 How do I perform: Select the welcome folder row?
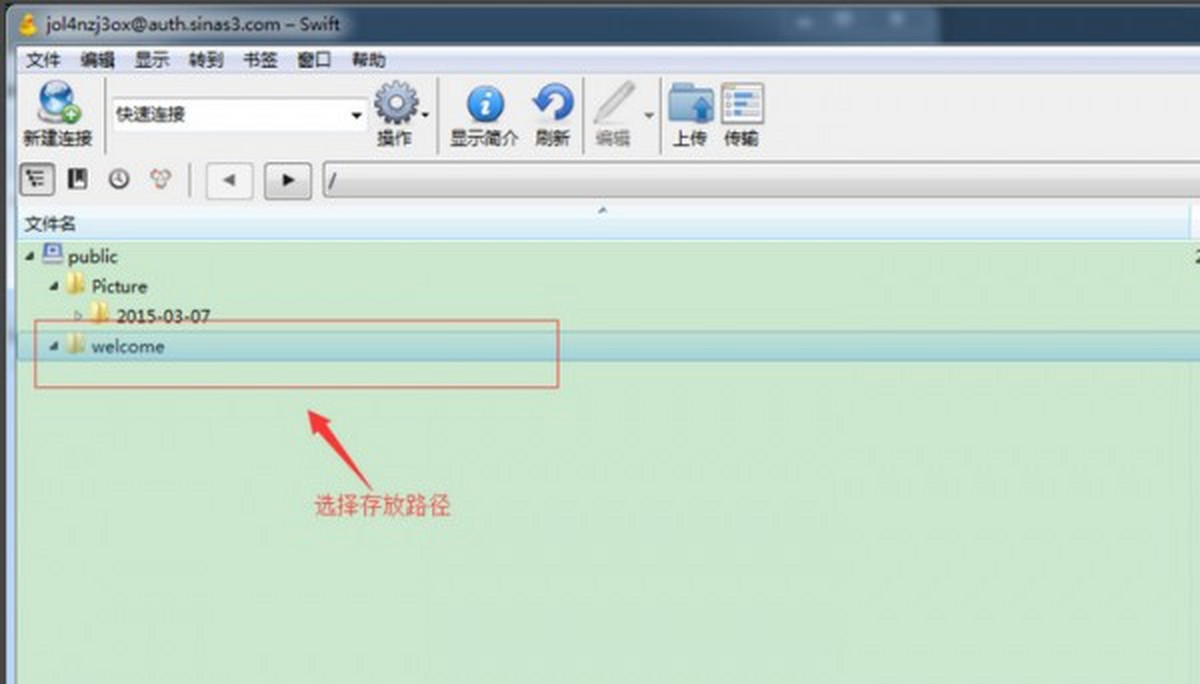128,347
